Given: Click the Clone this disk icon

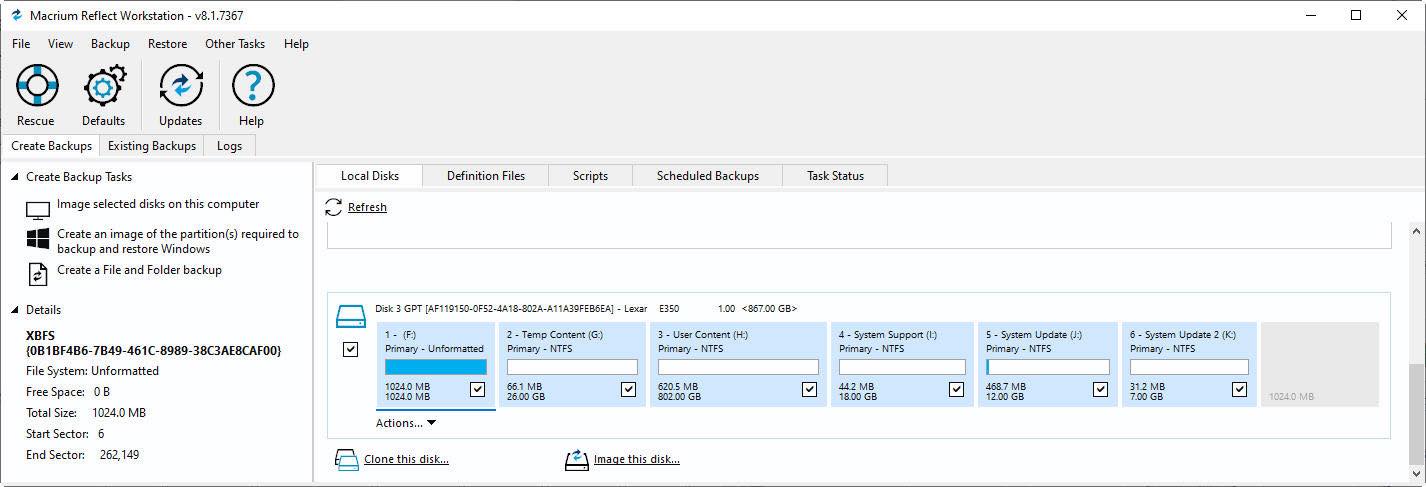Looking at the screenshot, I should (x=346, y=460).
